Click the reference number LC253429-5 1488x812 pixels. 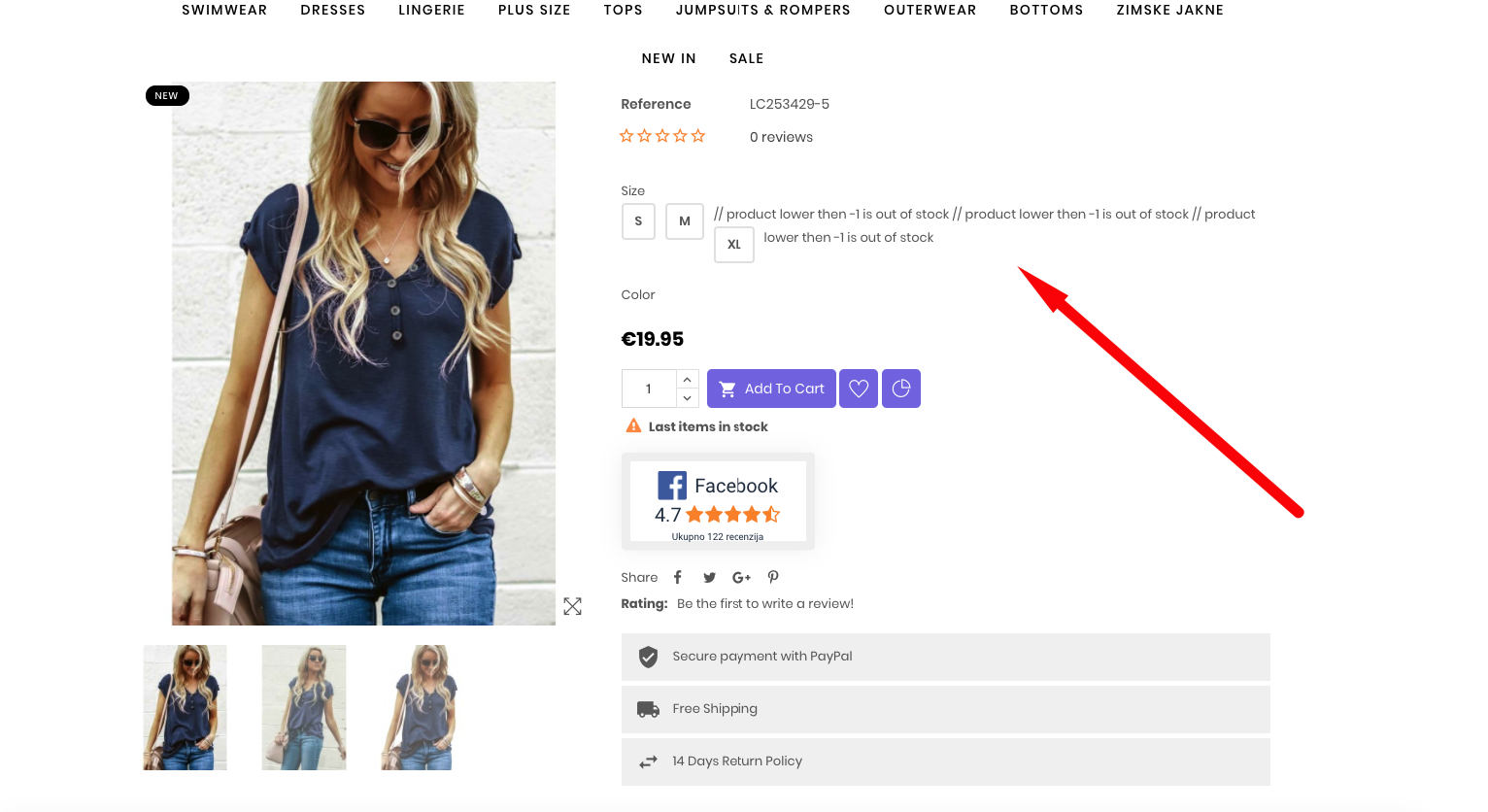(790, 104)
